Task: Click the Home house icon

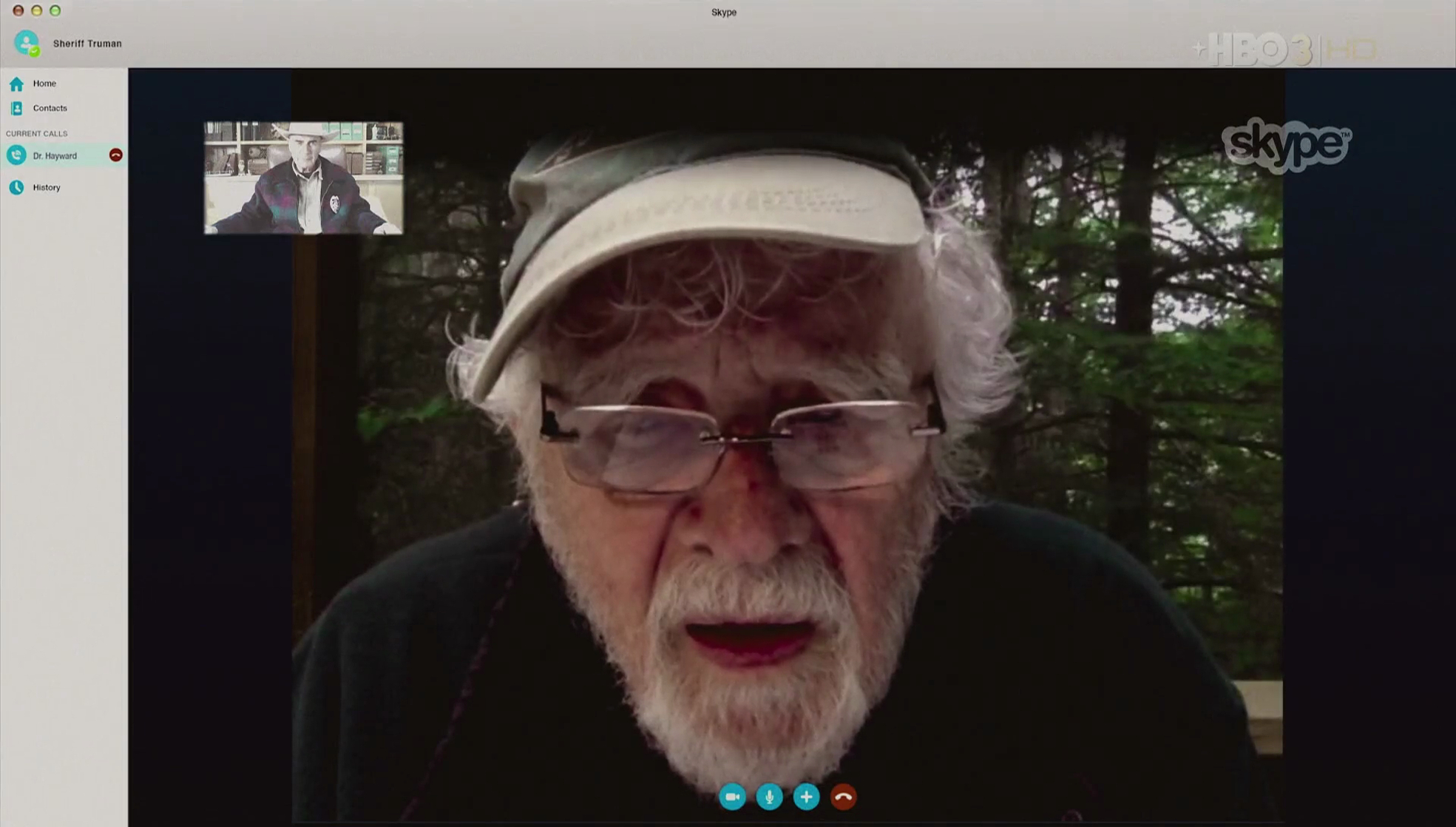Action: pos(16,84)
